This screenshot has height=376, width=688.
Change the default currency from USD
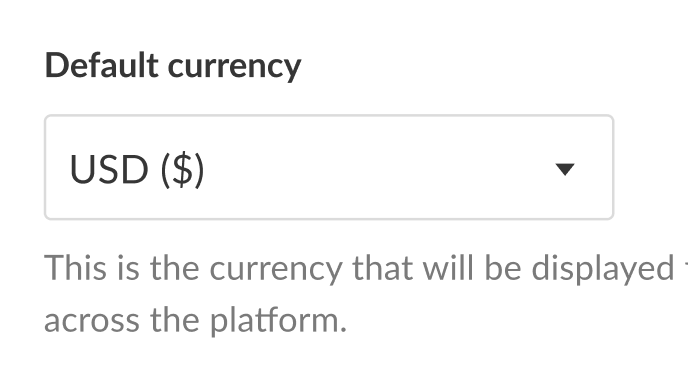[329, 167]
